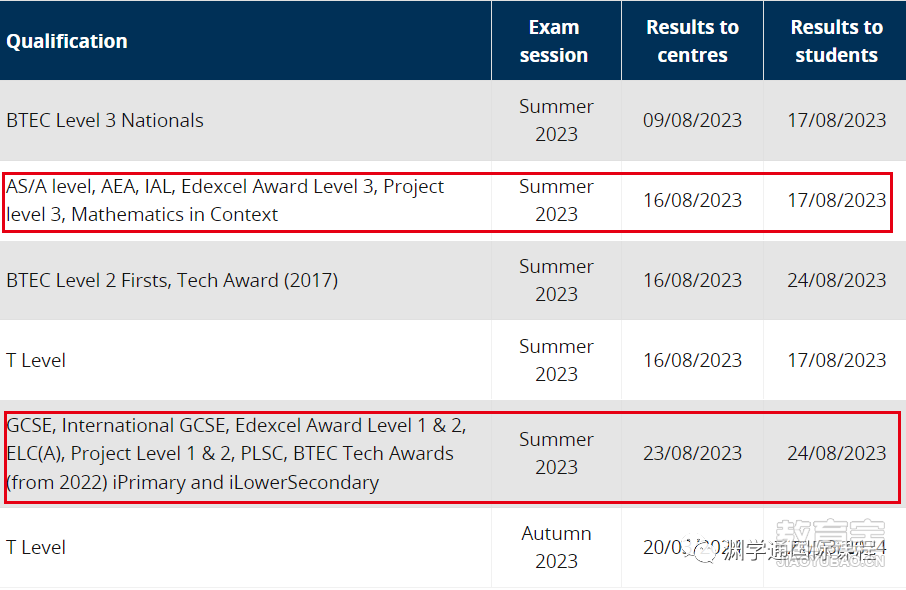Select BTEC Level 2 Firsts, Tech Award cell
906x590 pixels.
tap(172, 280)
